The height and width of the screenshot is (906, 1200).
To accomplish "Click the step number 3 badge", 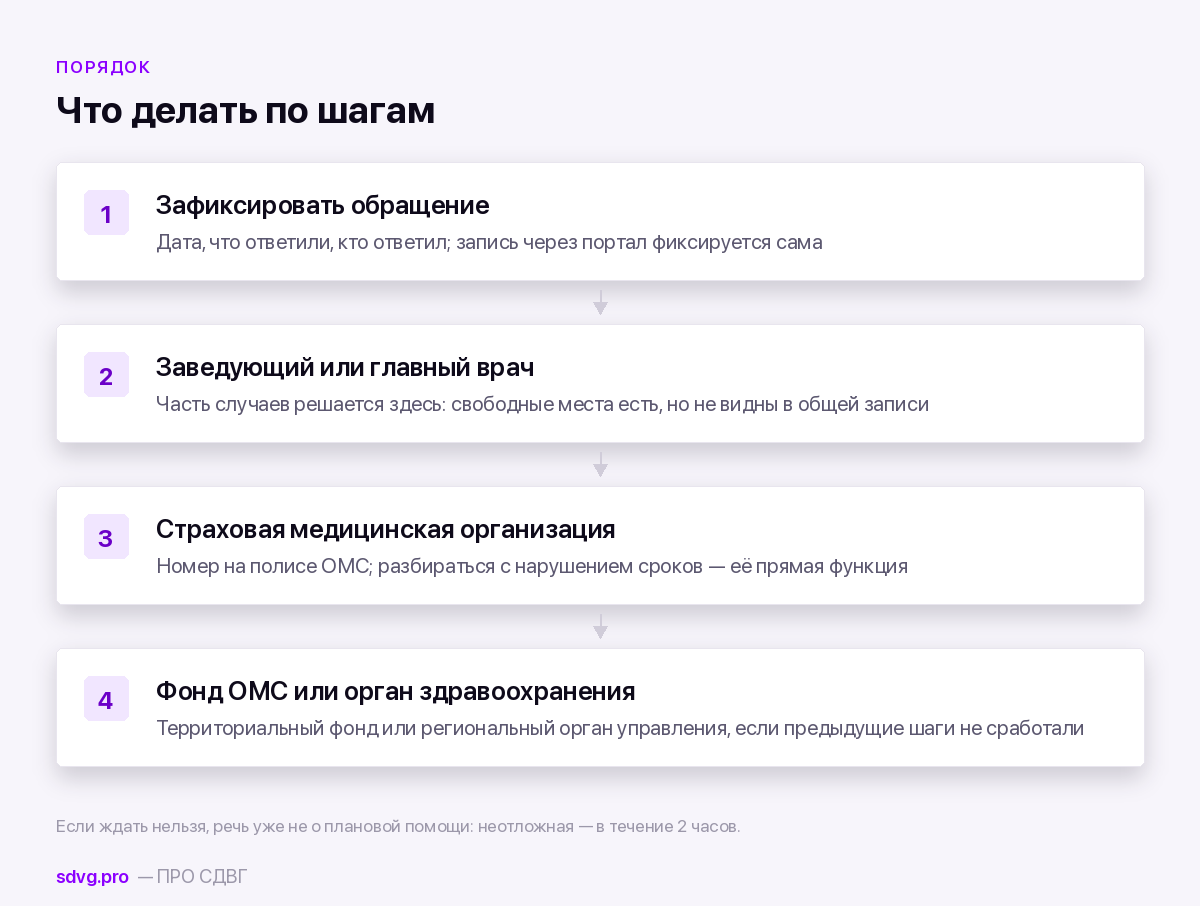I will [x=106, y=537].
